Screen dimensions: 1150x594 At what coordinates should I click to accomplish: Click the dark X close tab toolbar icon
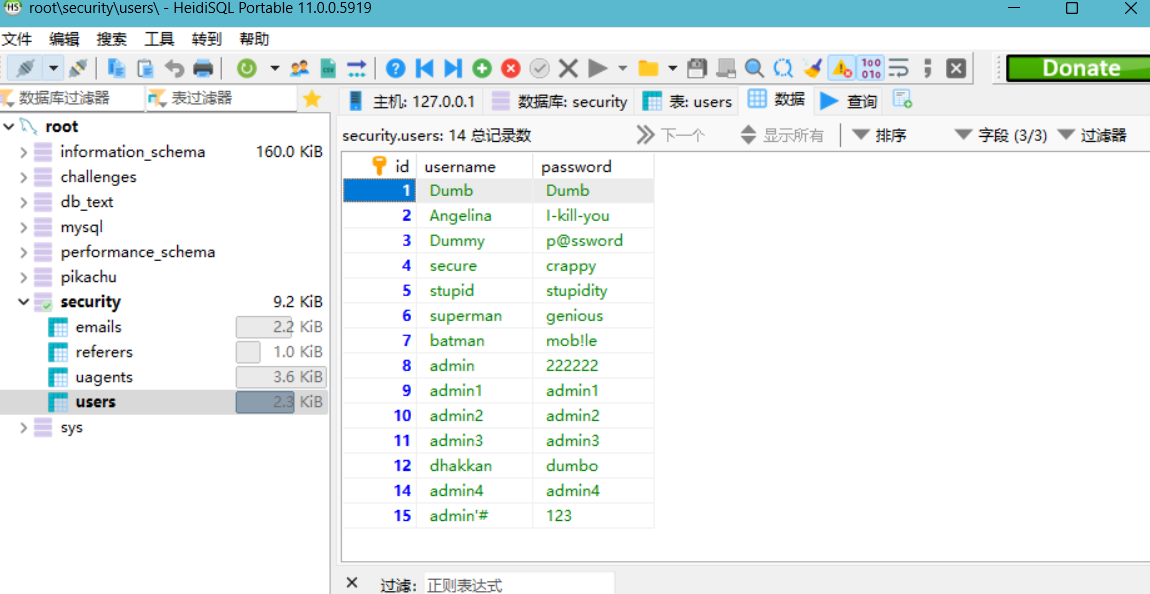tap(955, 69)
